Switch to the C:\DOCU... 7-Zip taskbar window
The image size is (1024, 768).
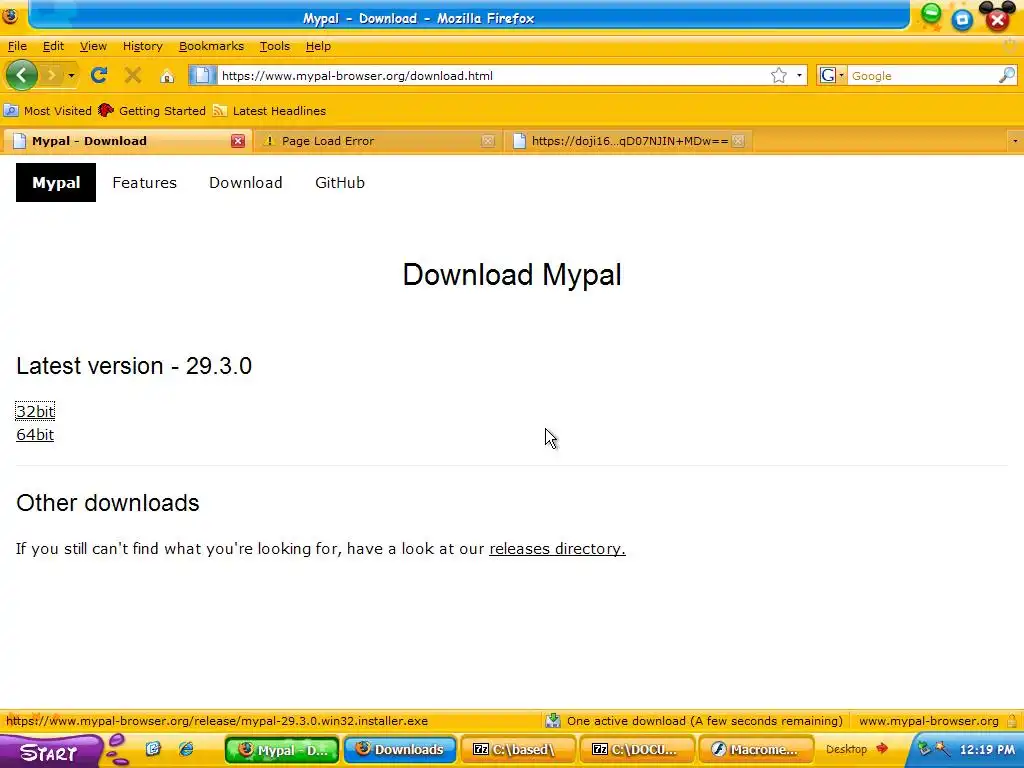(636, 750)
